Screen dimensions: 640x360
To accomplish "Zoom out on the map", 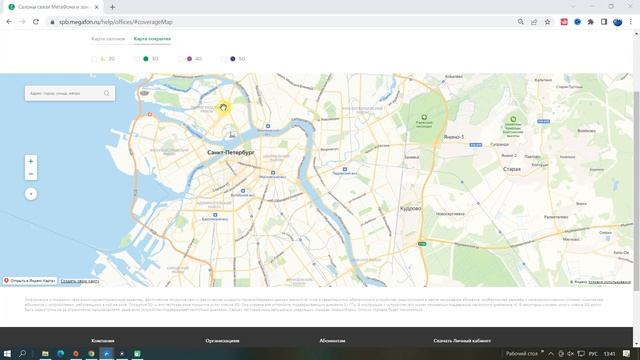I will click(x=31, y=174).
